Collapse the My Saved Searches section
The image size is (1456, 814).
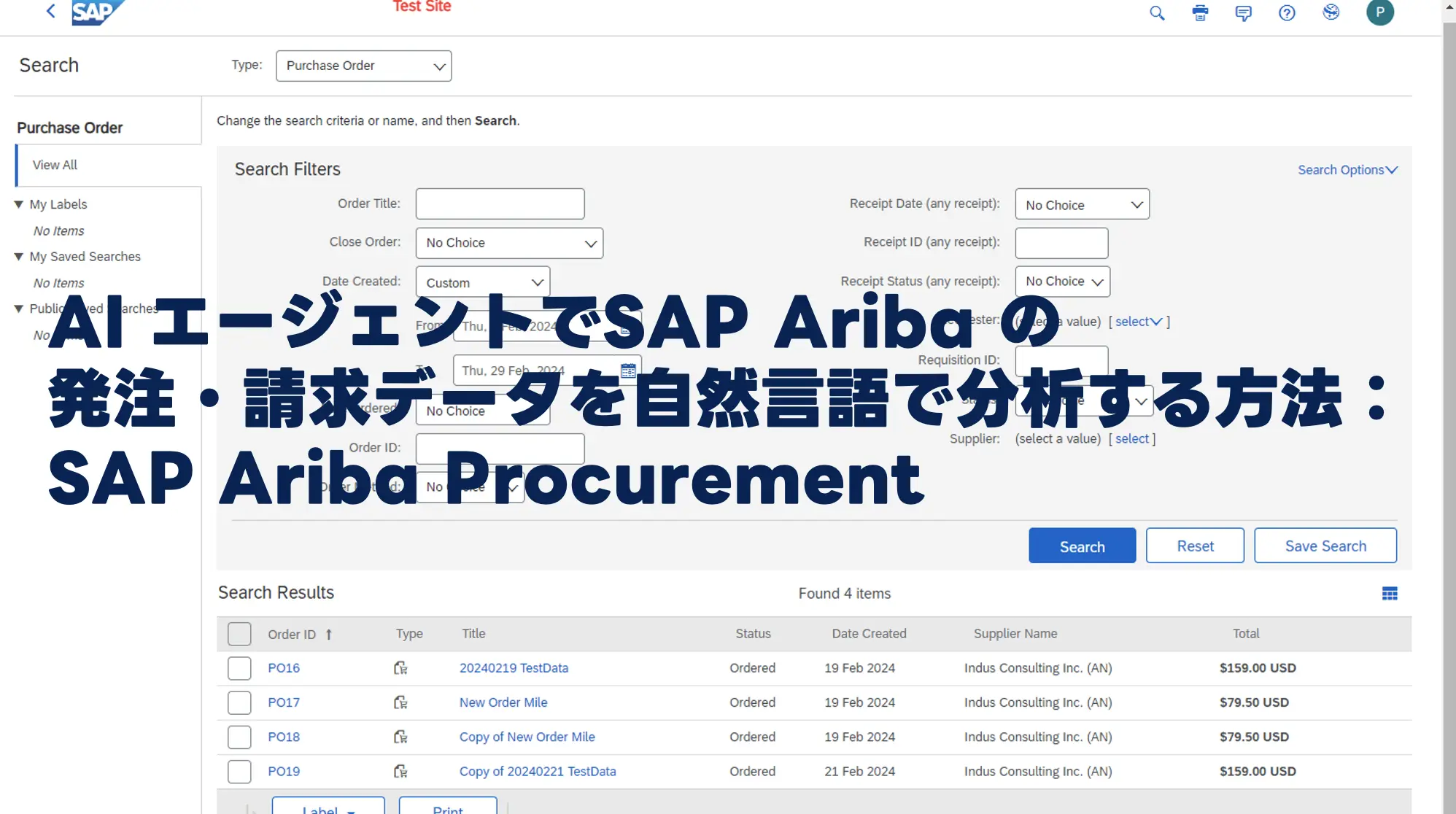(19, 257)
